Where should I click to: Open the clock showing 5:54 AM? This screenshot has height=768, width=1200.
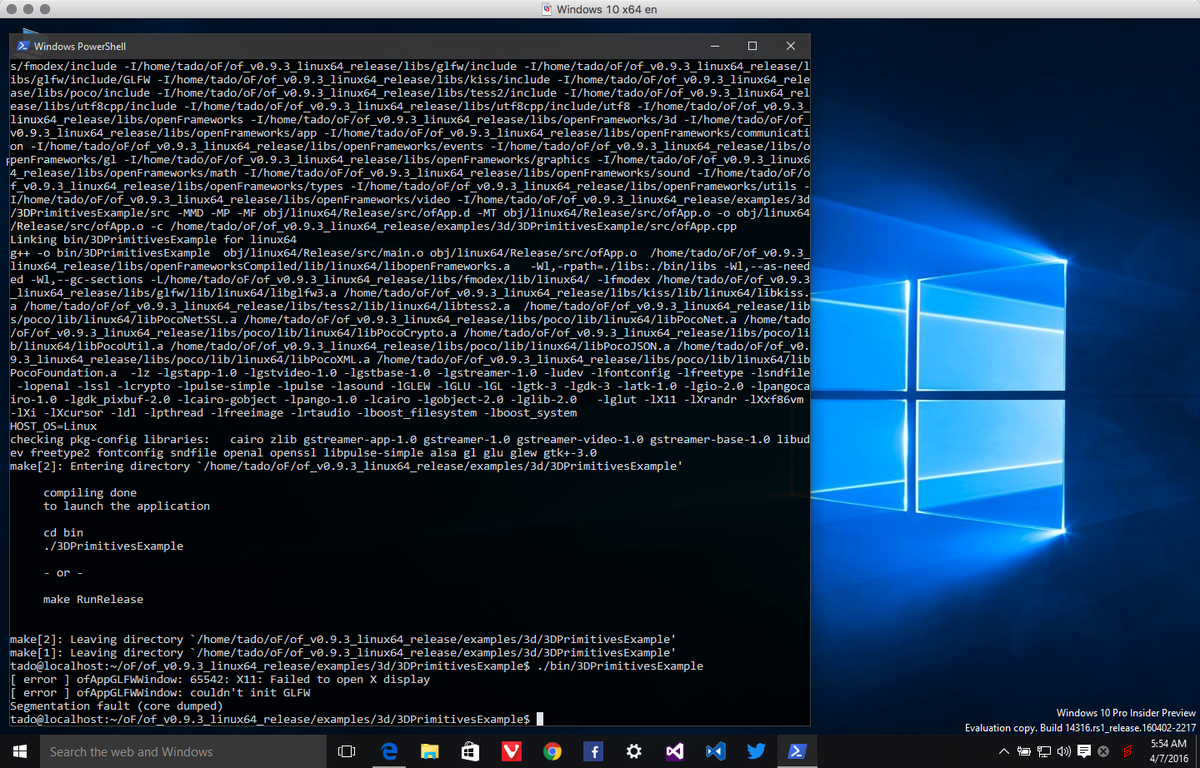[x=1168, y=751]
